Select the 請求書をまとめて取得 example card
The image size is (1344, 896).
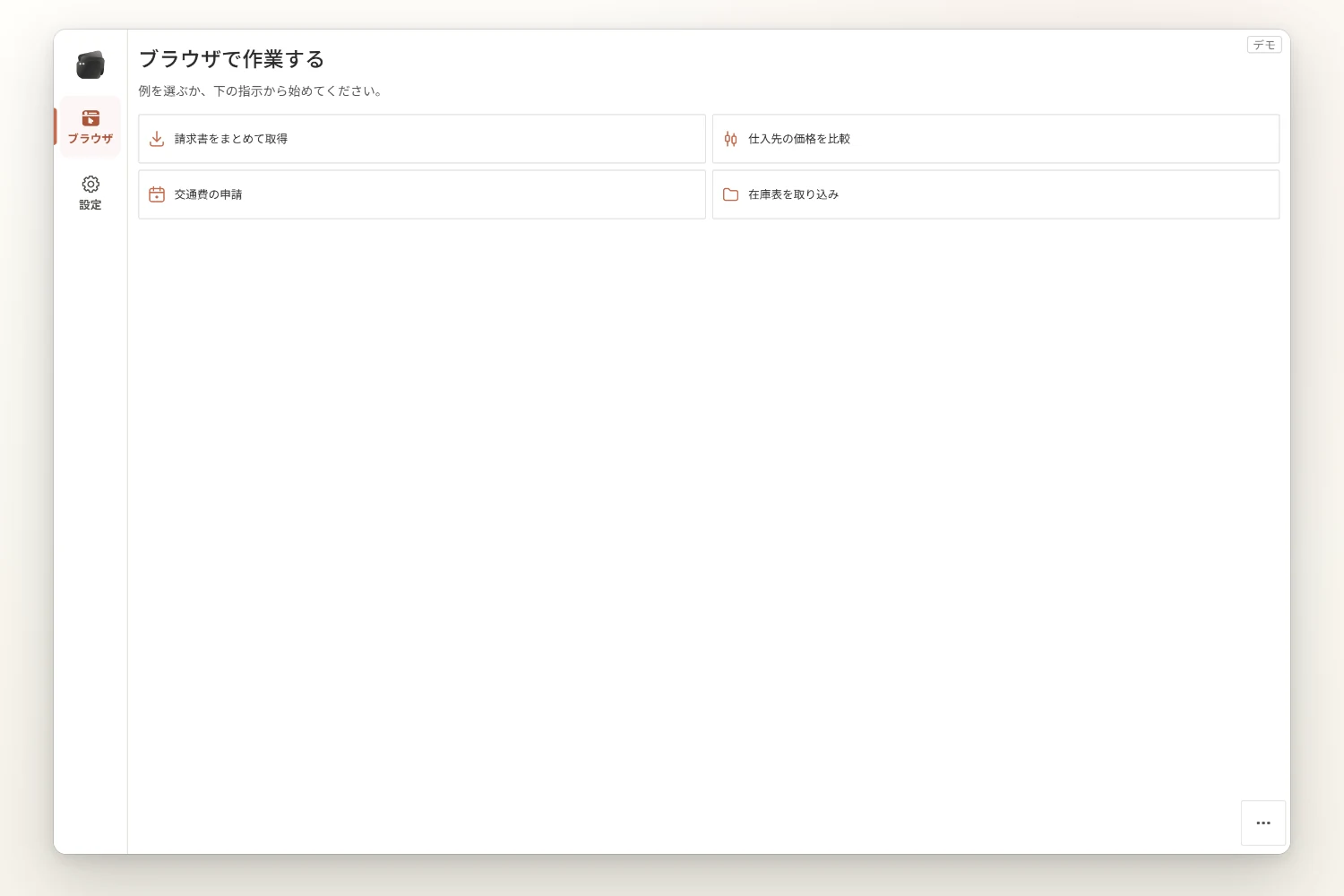tap(422, 139)
